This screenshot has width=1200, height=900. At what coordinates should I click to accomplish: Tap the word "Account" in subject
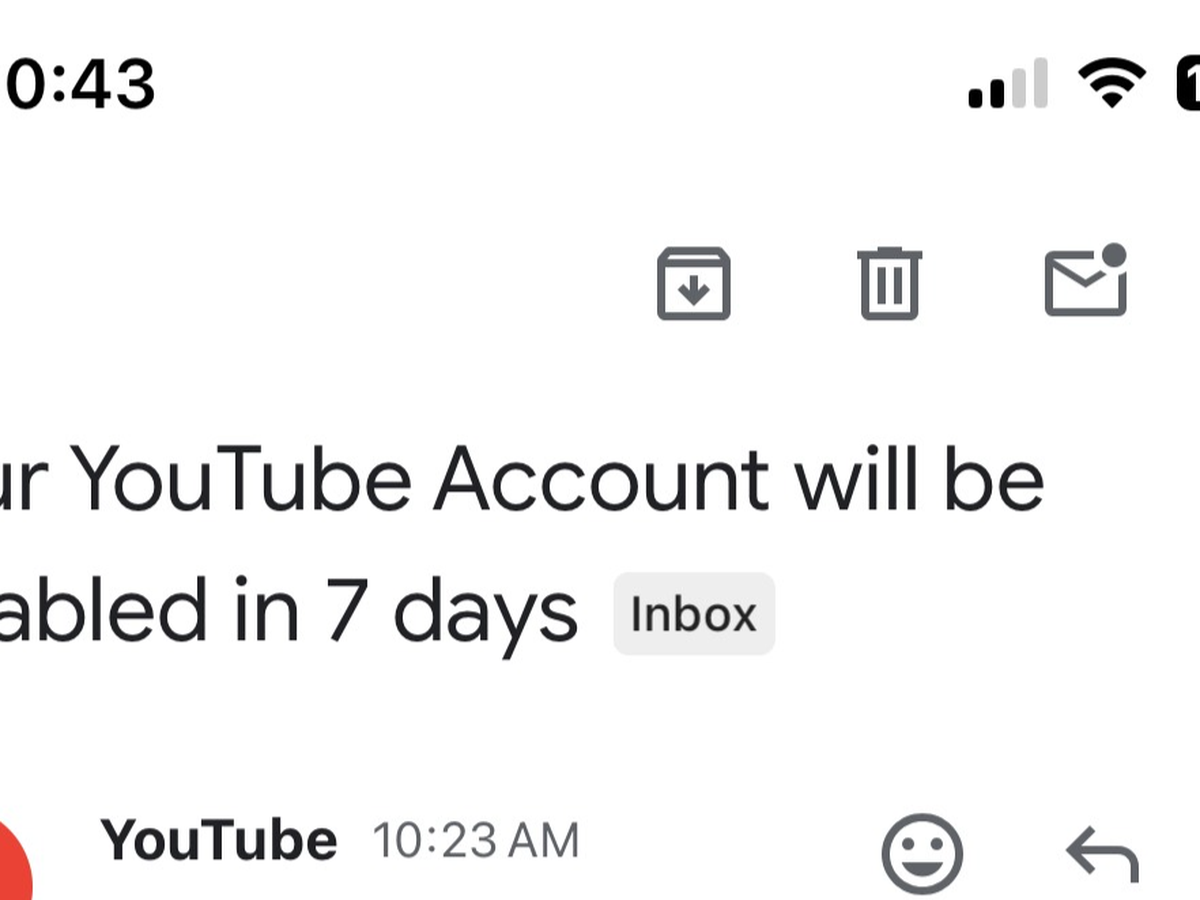(600, 481)
